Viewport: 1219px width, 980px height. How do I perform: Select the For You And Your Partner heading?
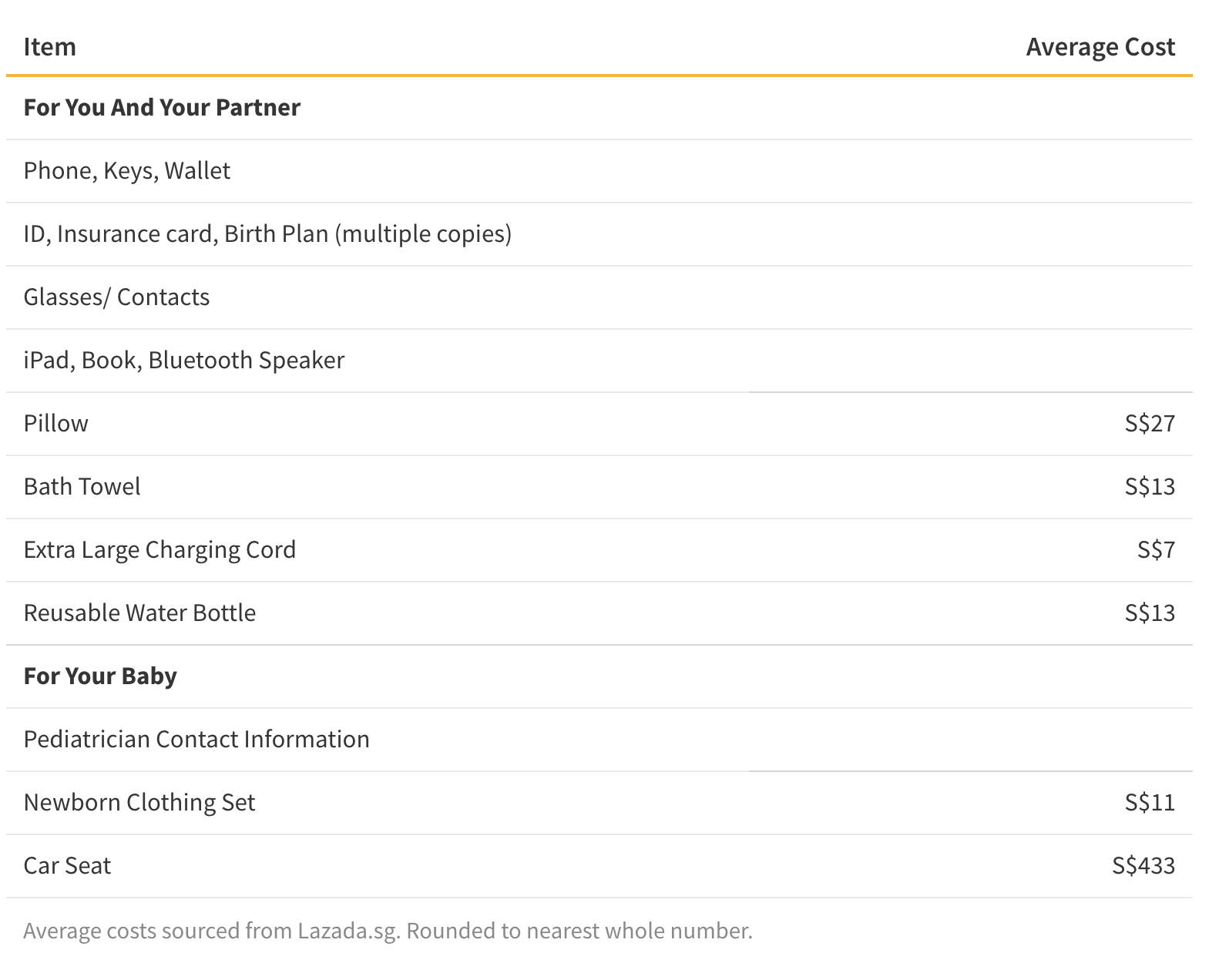pos(162,108)
